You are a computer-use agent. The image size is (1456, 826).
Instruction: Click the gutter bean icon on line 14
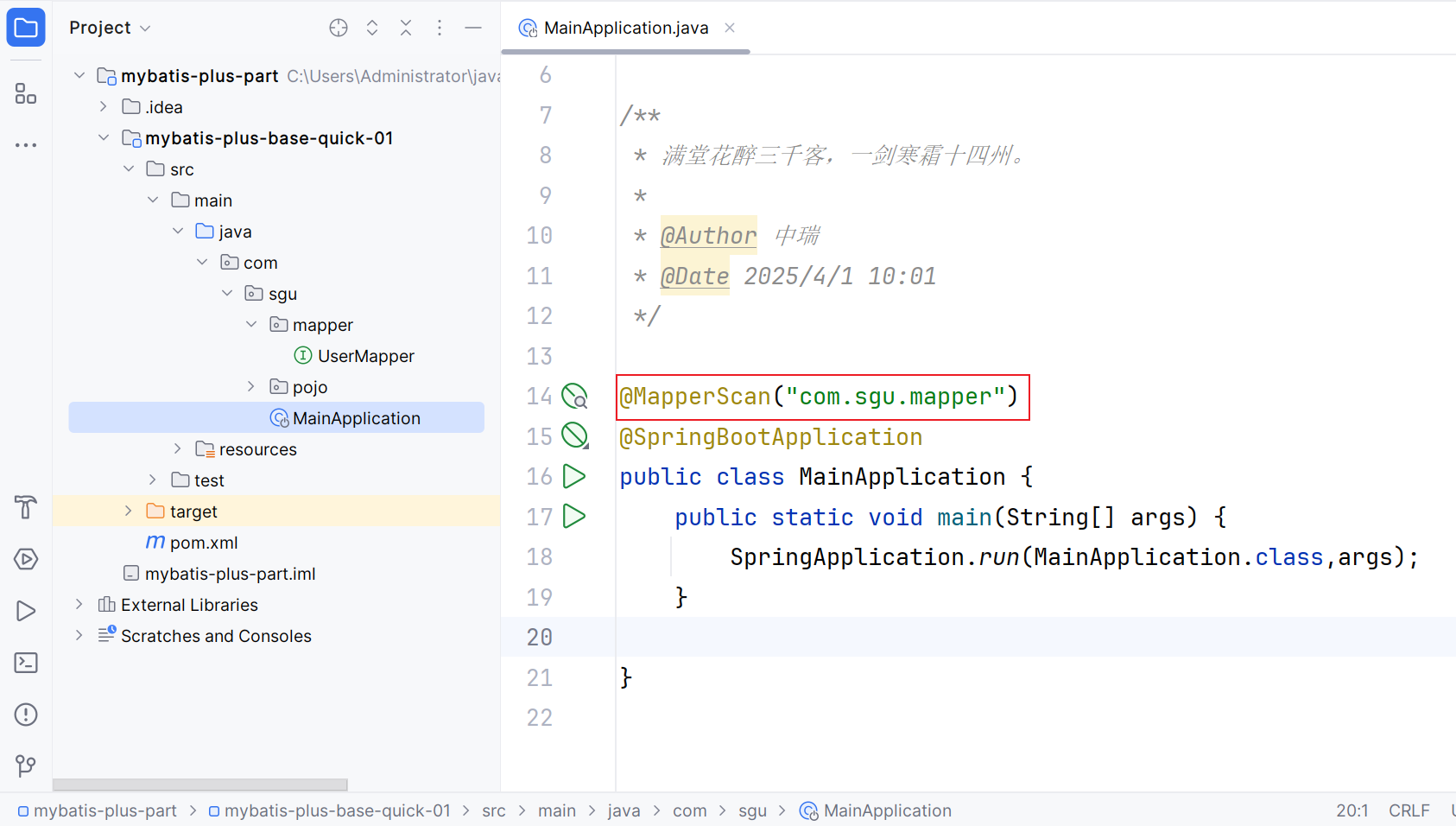tap(574, 396)
